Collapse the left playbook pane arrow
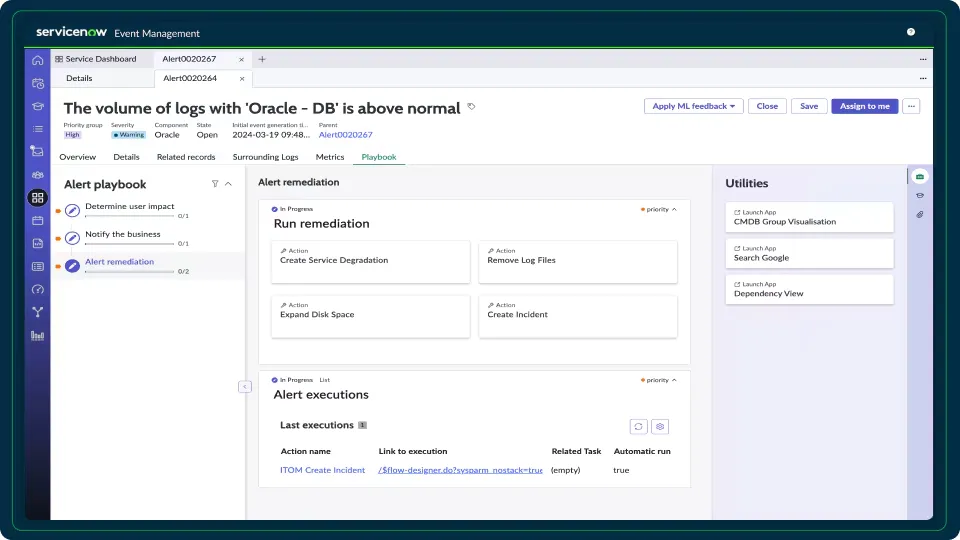The width and height of the screenshot is (960, 540). (245, 386)
